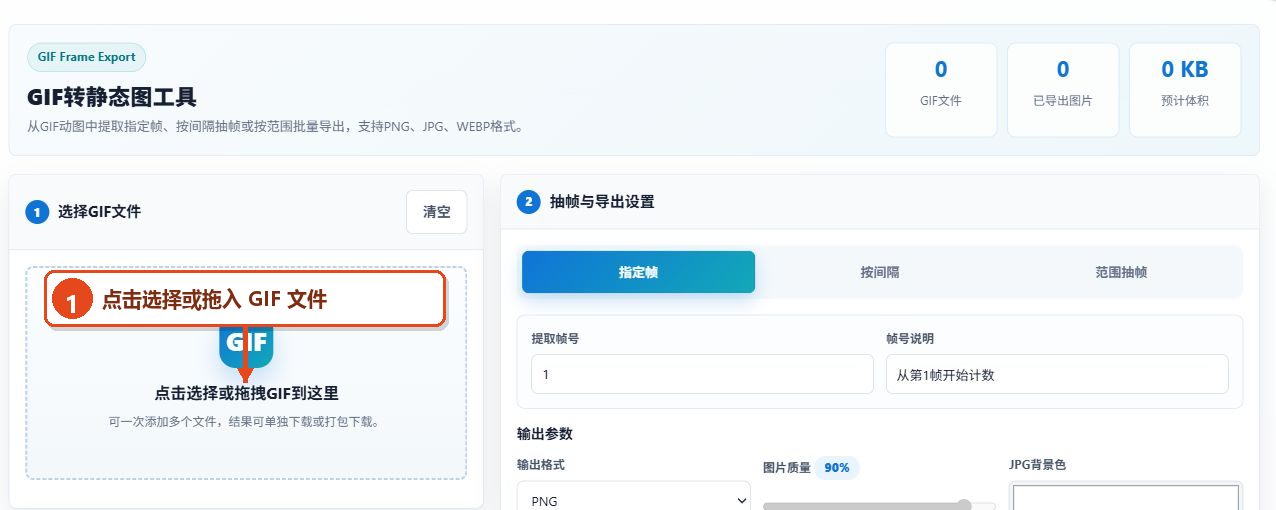Click the 抽帧与导出设置 section heading
The height and width of the screenshot is (510, 1276).
click(602, 201)
